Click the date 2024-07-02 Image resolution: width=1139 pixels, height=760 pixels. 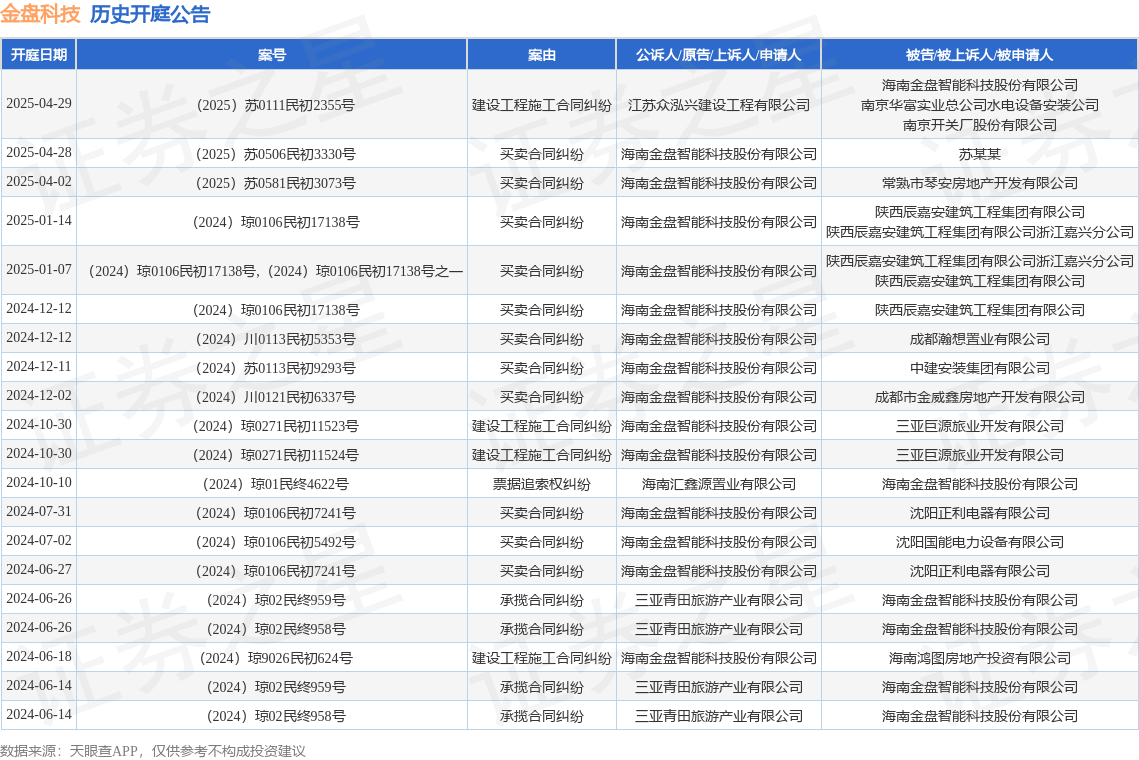(39, 541)
